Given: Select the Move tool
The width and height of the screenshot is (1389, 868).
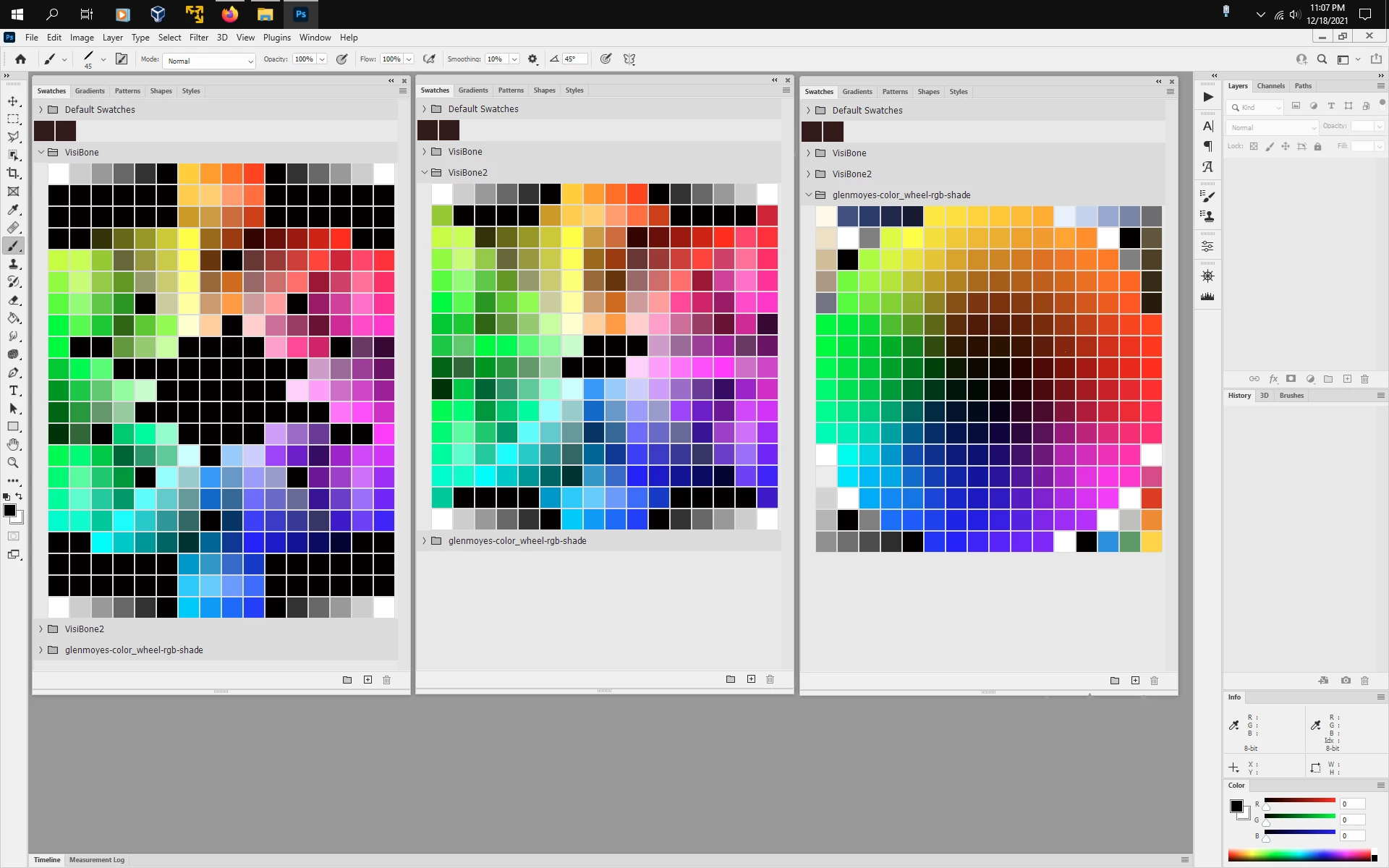Looking at the screenshot, I should 13,101.
